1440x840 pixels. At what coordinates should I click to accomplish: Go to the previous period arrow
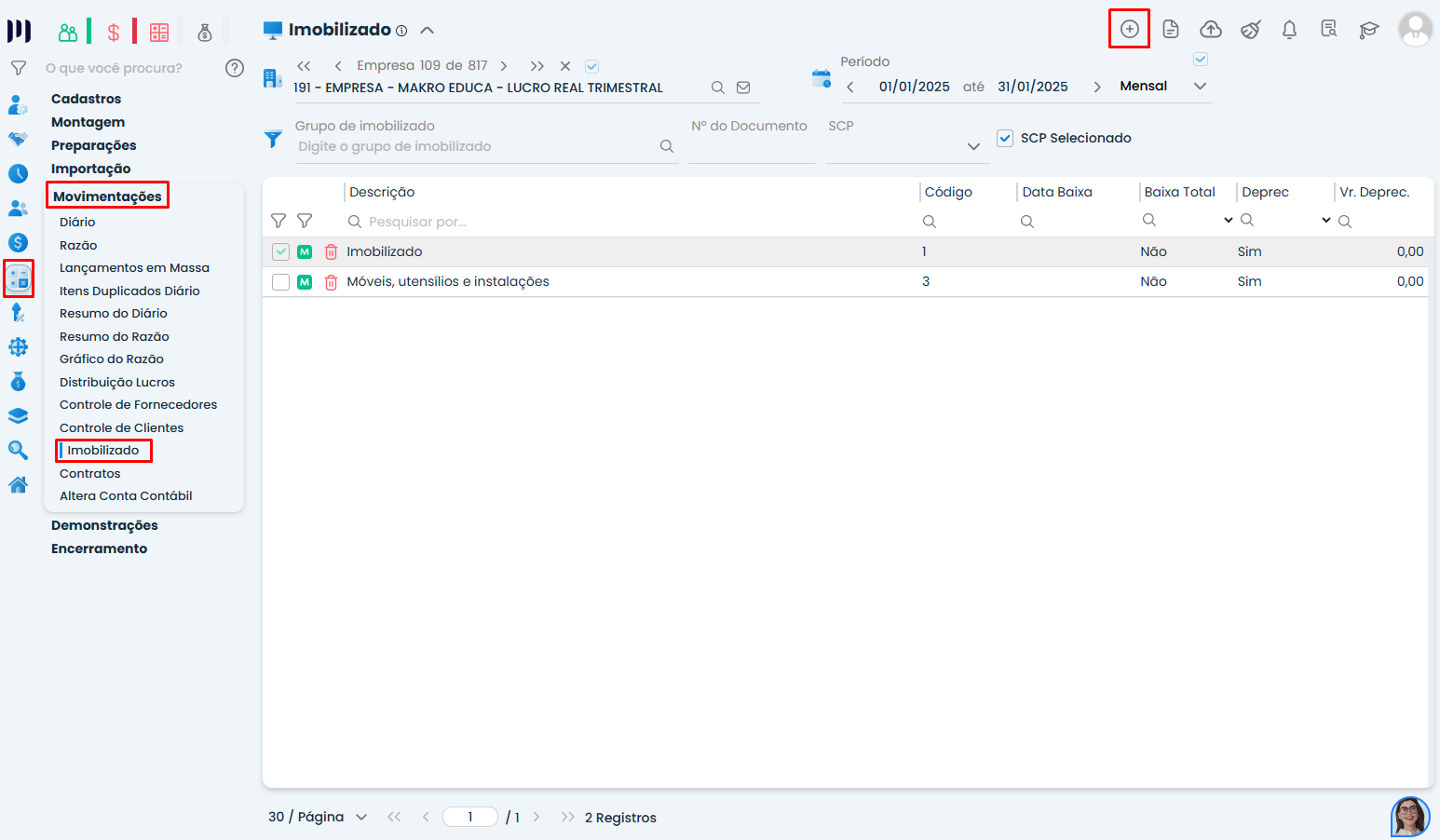[x=850, y=87]
